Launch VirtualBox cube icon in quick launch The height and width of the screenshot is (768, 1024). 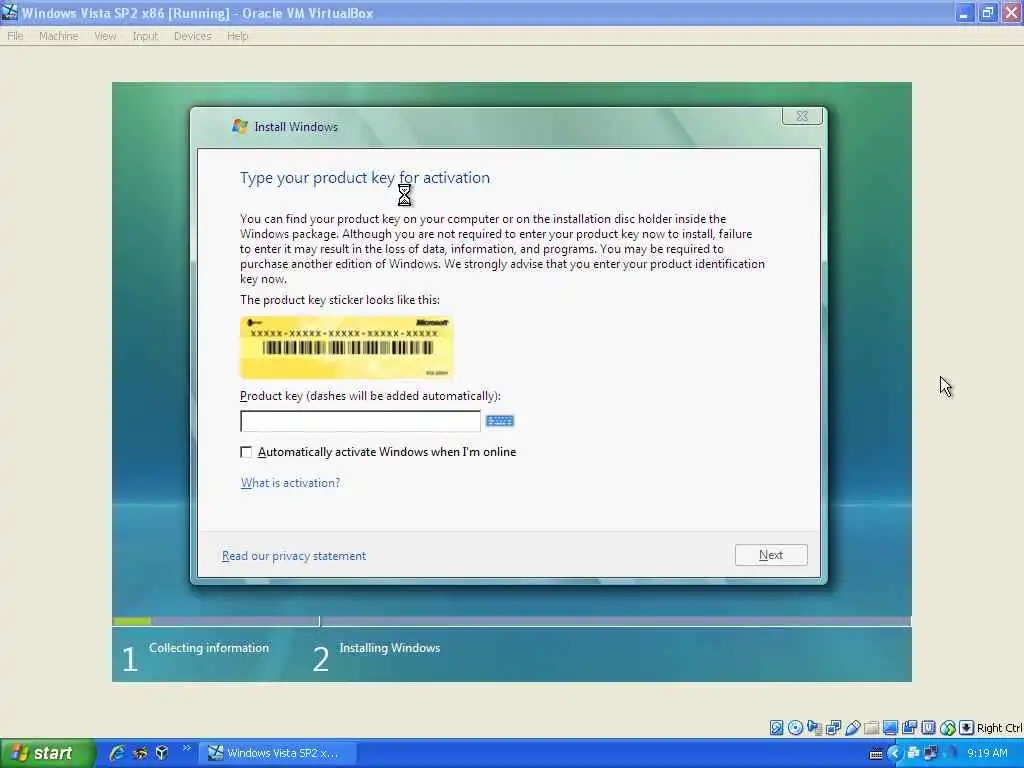point(162,753)
